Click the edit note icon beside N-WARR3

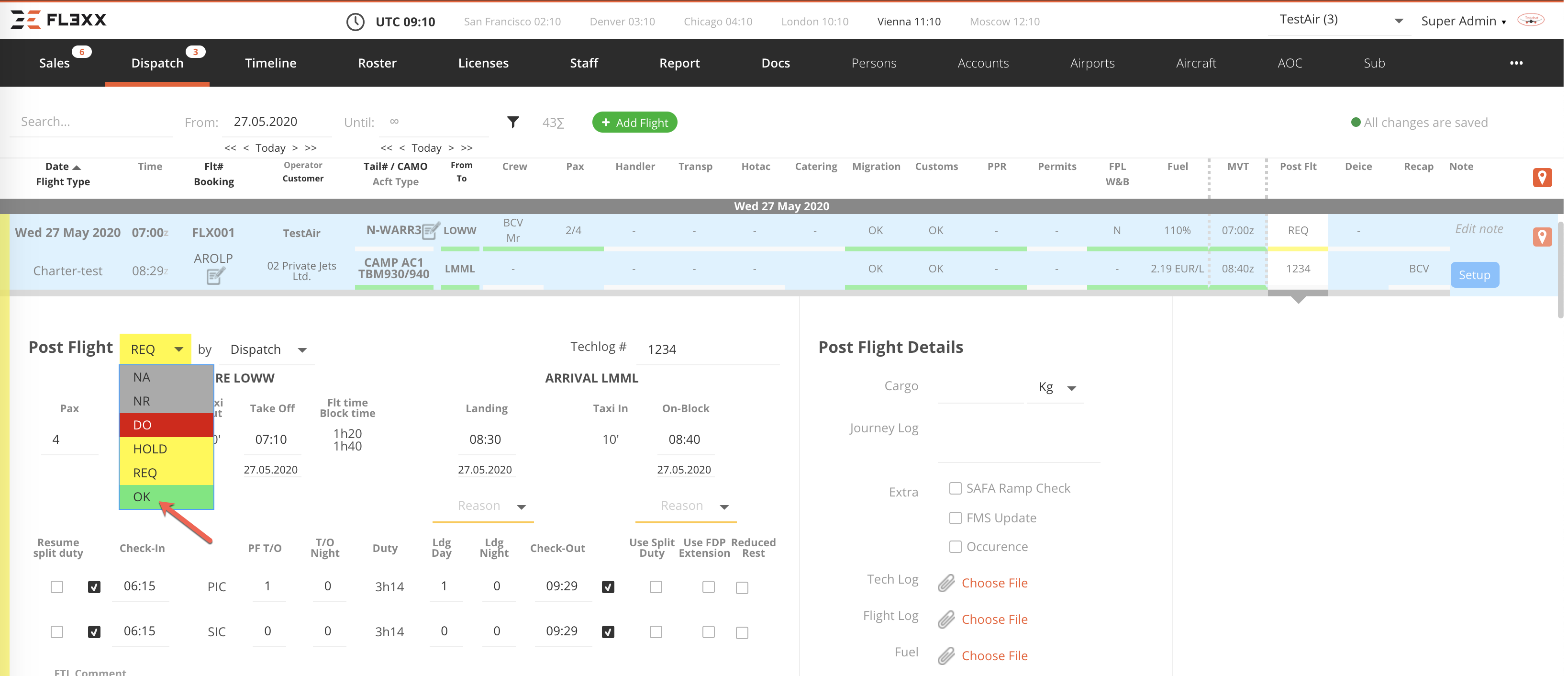click(430, 231)
